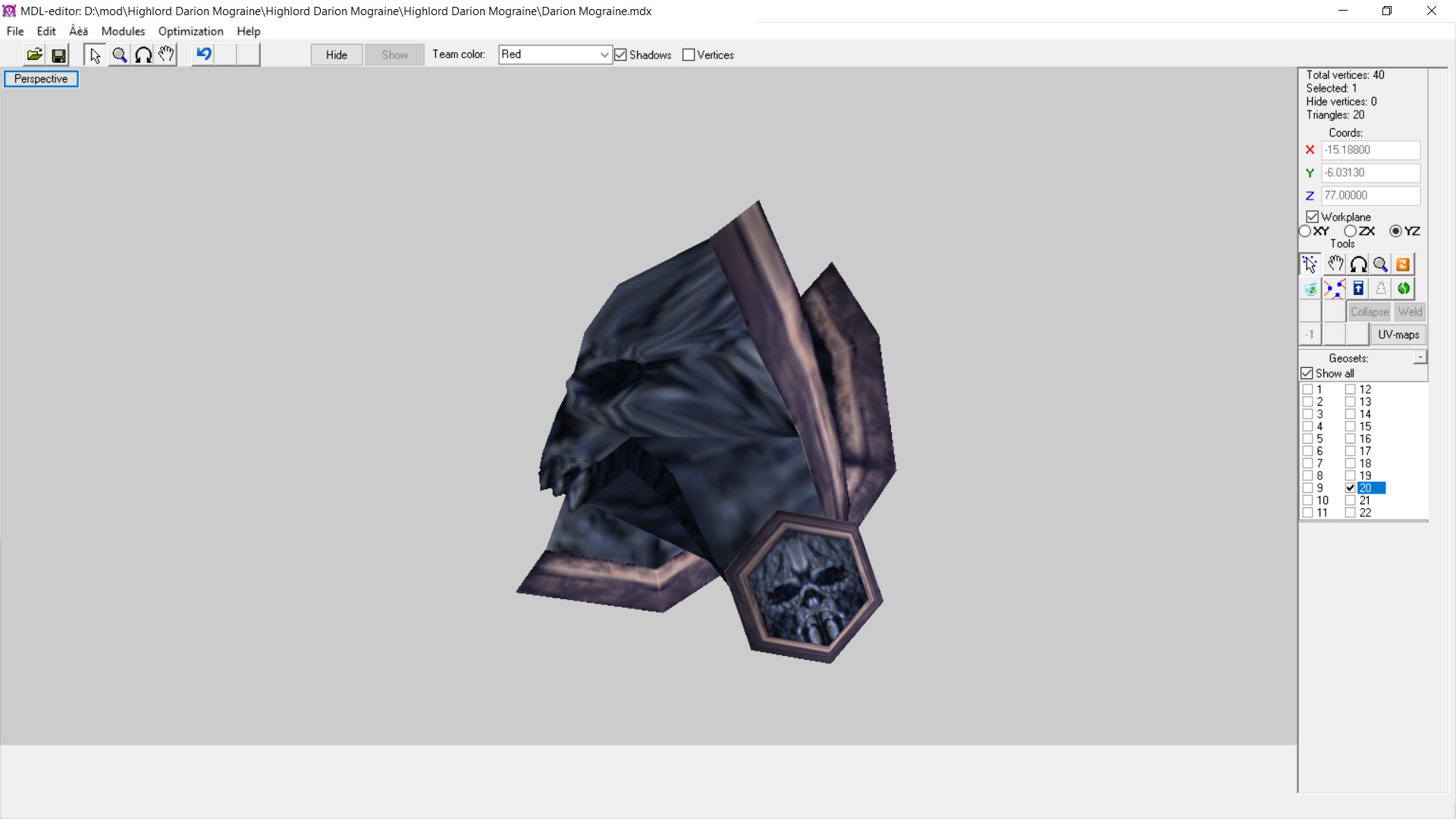
Task: Check geoset 9 checkbox
Action: click(x=1307, y=488)
